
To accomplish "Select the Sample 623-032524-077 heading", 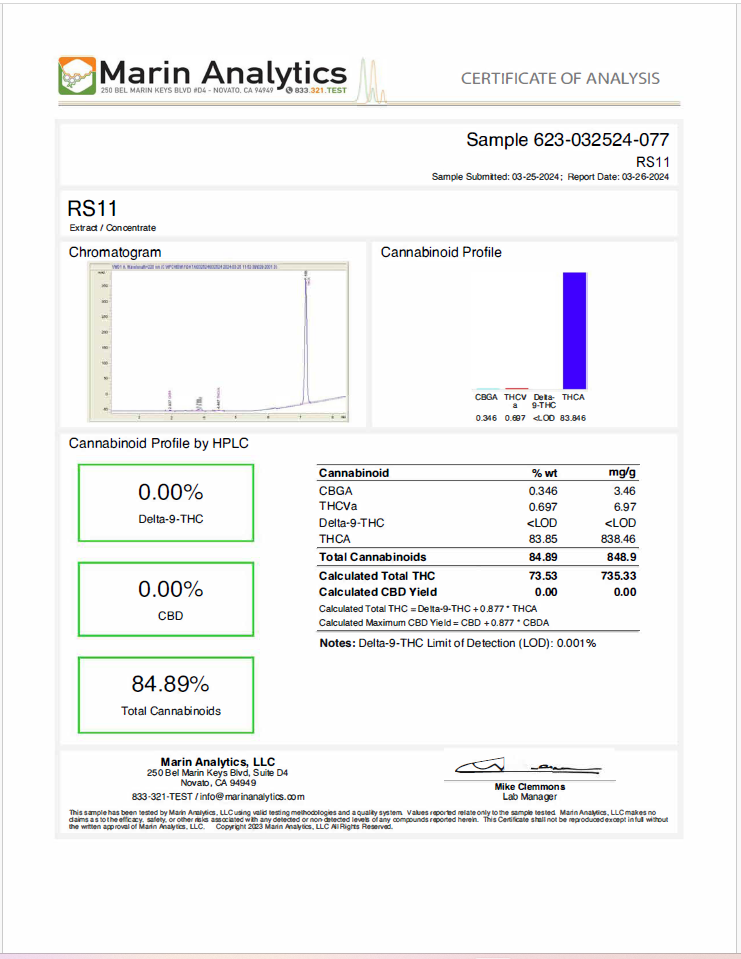I will click(x=567, y=141).
